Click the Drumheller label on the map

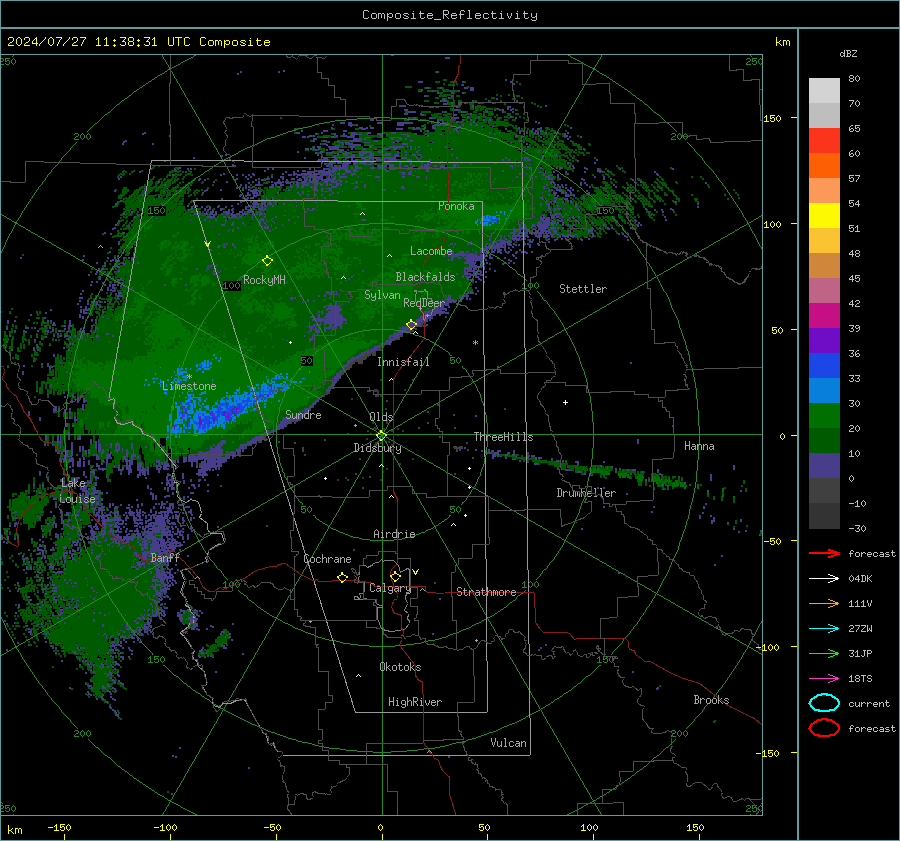pyautogui.click(x=586, y=493)
